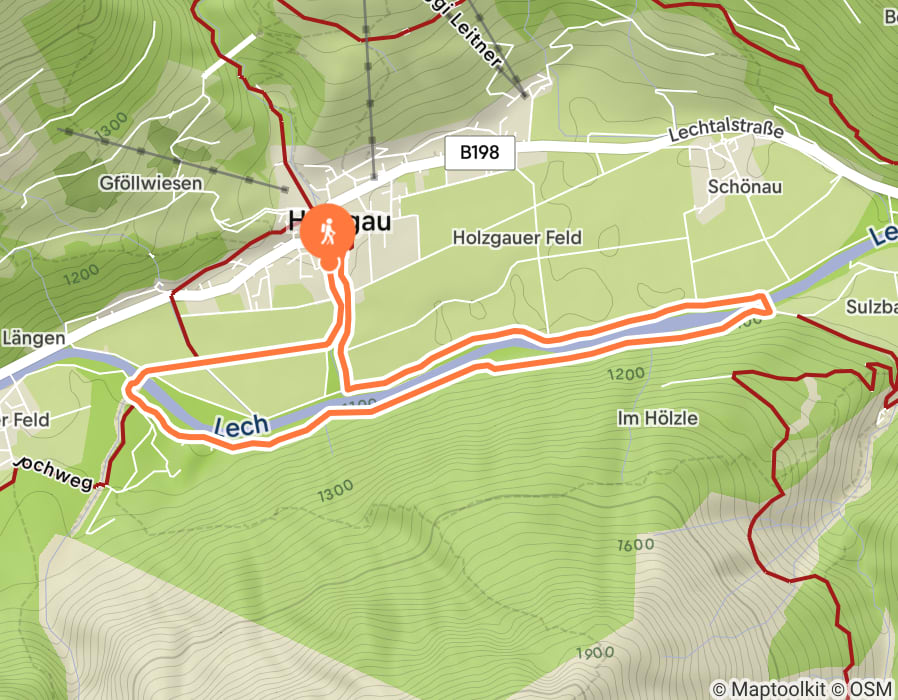Click the Lechtalstraße road label

[x=726, y=131]
